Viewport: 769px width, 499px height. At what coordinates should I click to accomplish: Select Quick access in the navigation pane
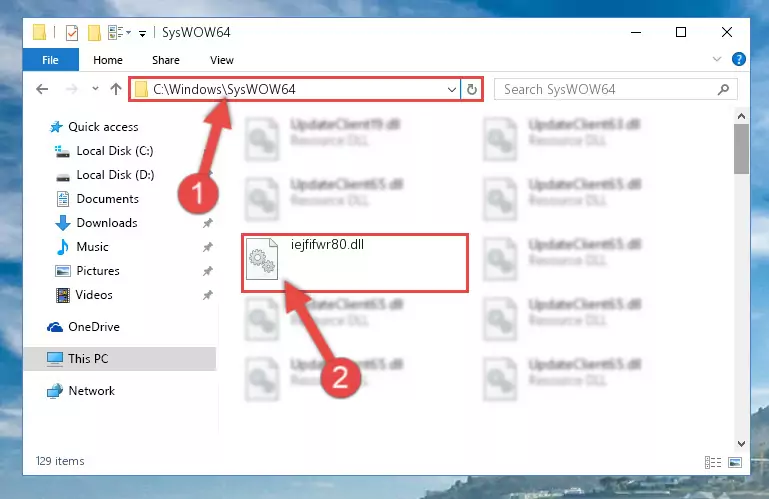pos(103,127)
